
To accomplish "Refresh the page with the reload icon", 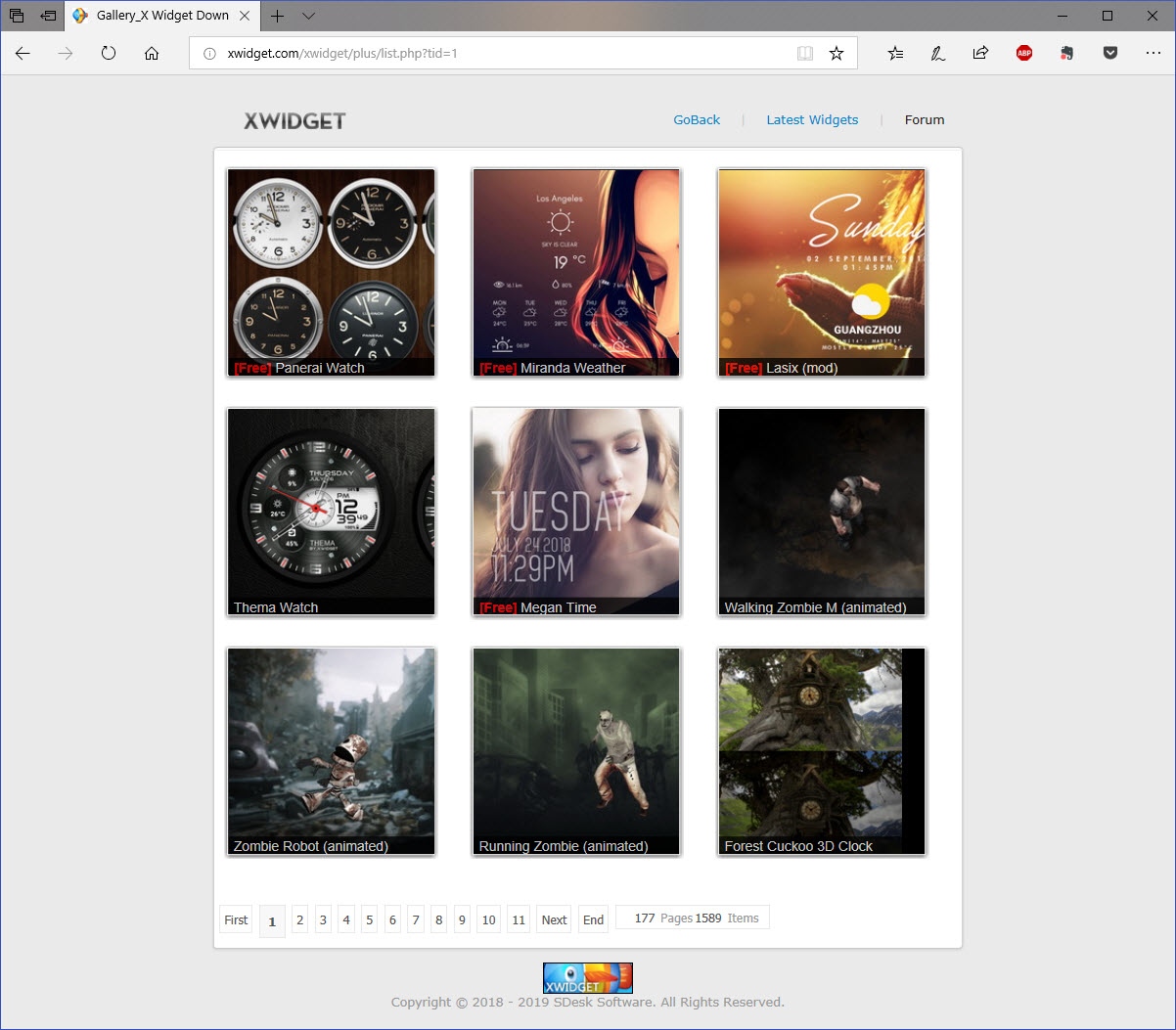I will [x=109, y=54].
